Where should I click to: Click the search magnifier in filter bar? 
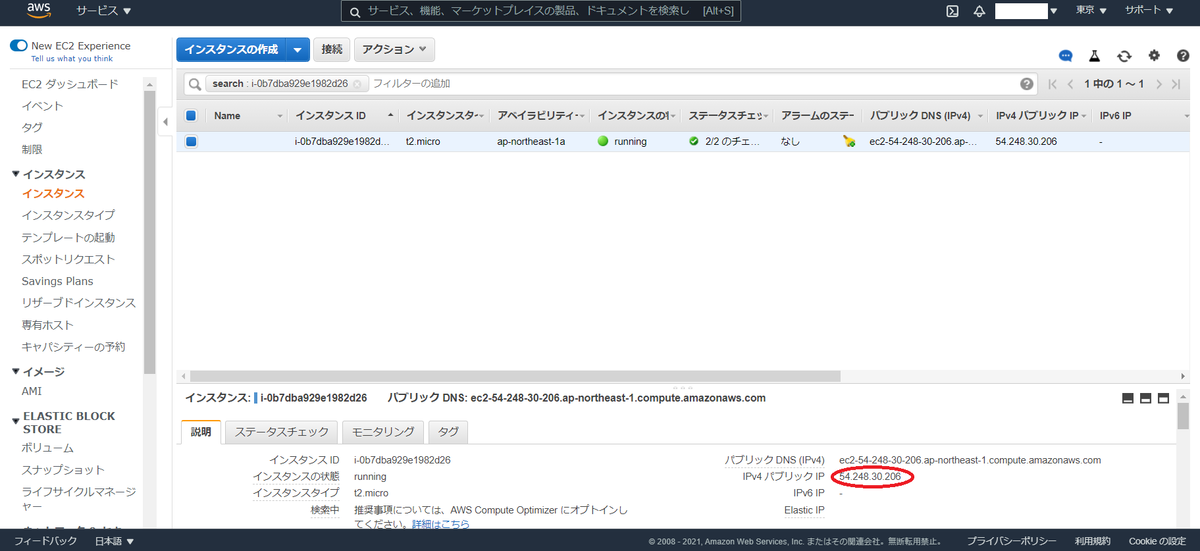[194, 84]
